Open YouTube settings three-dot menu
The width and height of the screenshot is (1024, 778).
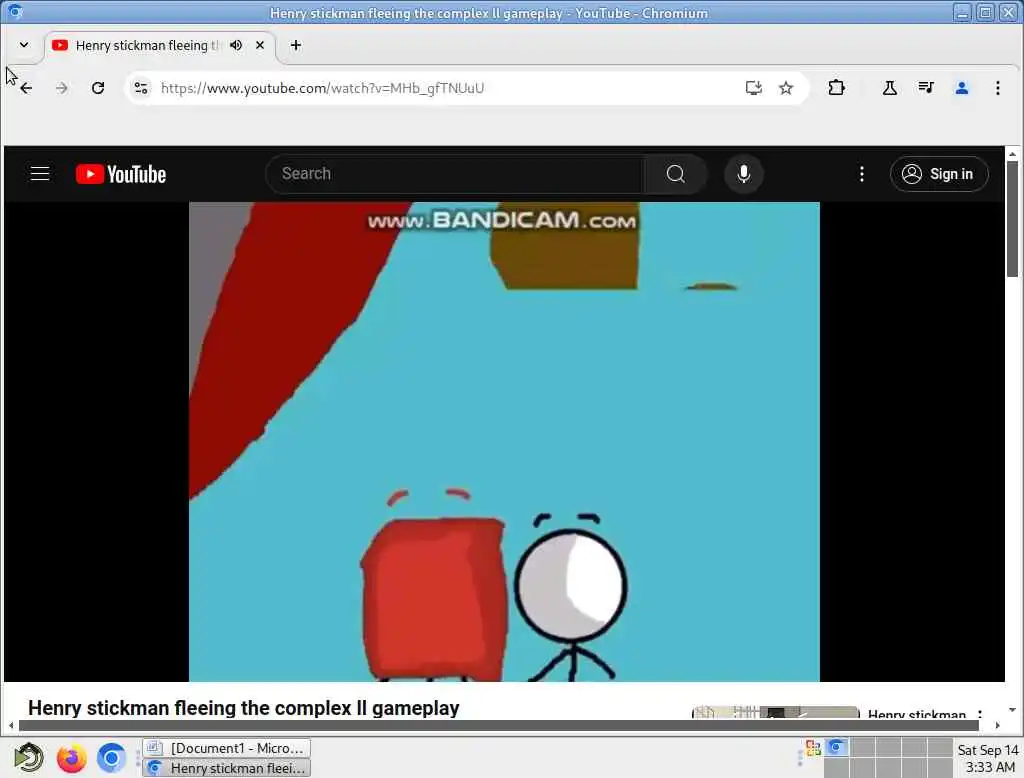click(862, 174)
